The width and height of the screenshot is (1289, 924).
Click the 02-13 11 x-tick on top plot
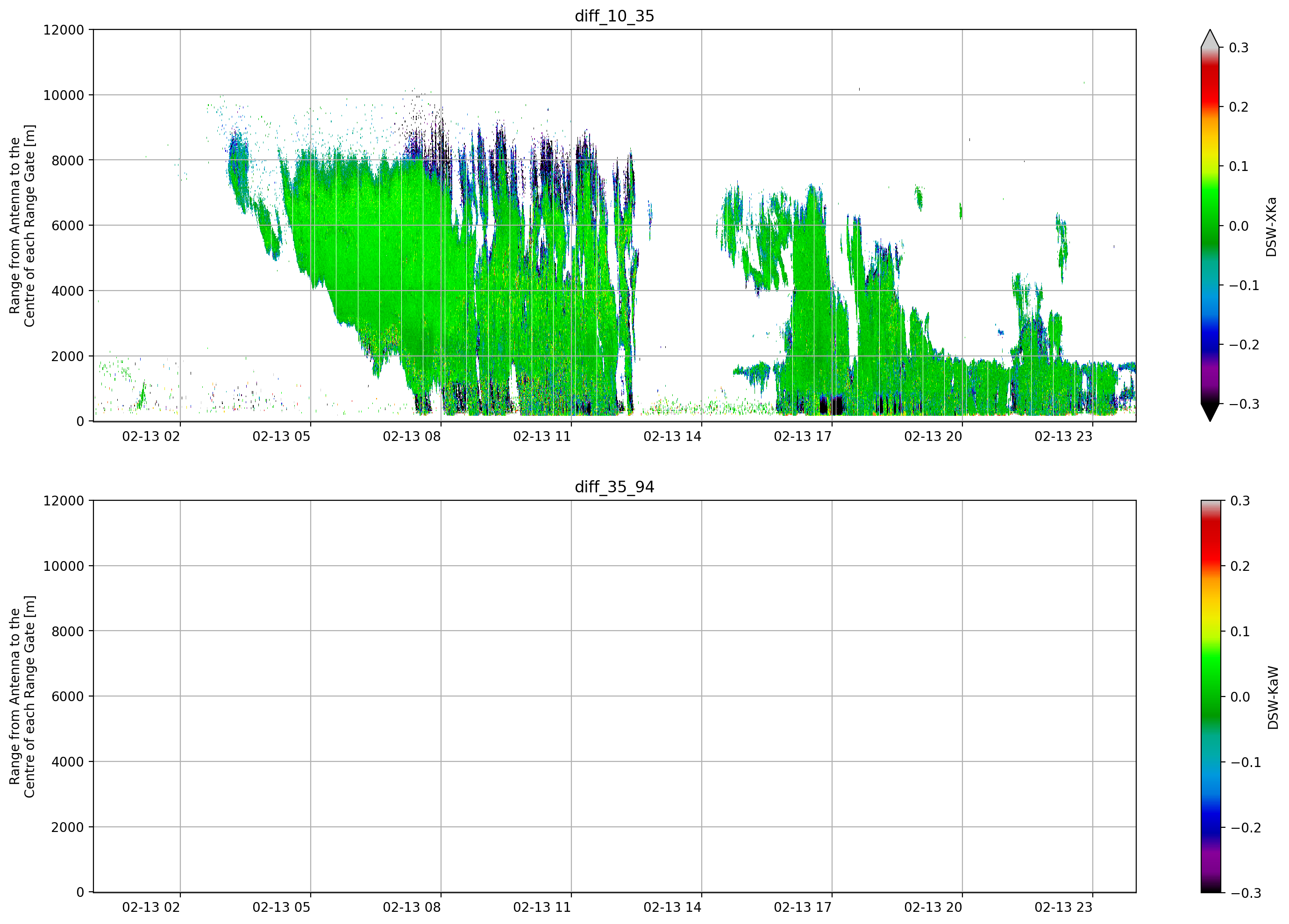click(542, 436)
